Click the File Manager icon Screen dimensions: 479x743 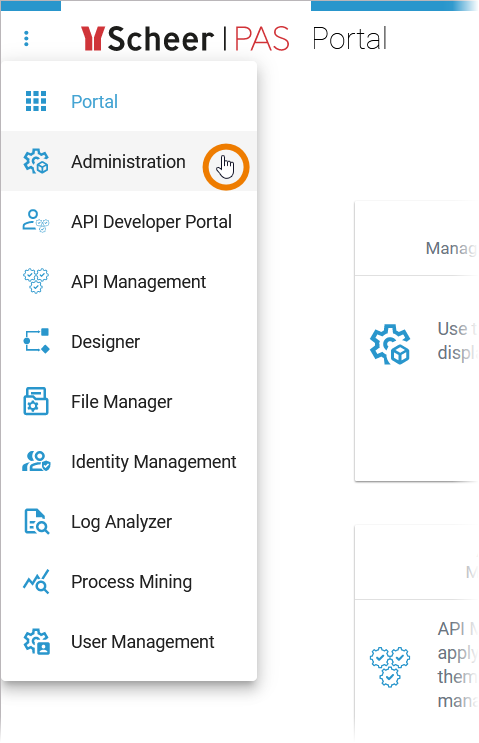coord(36,401)
